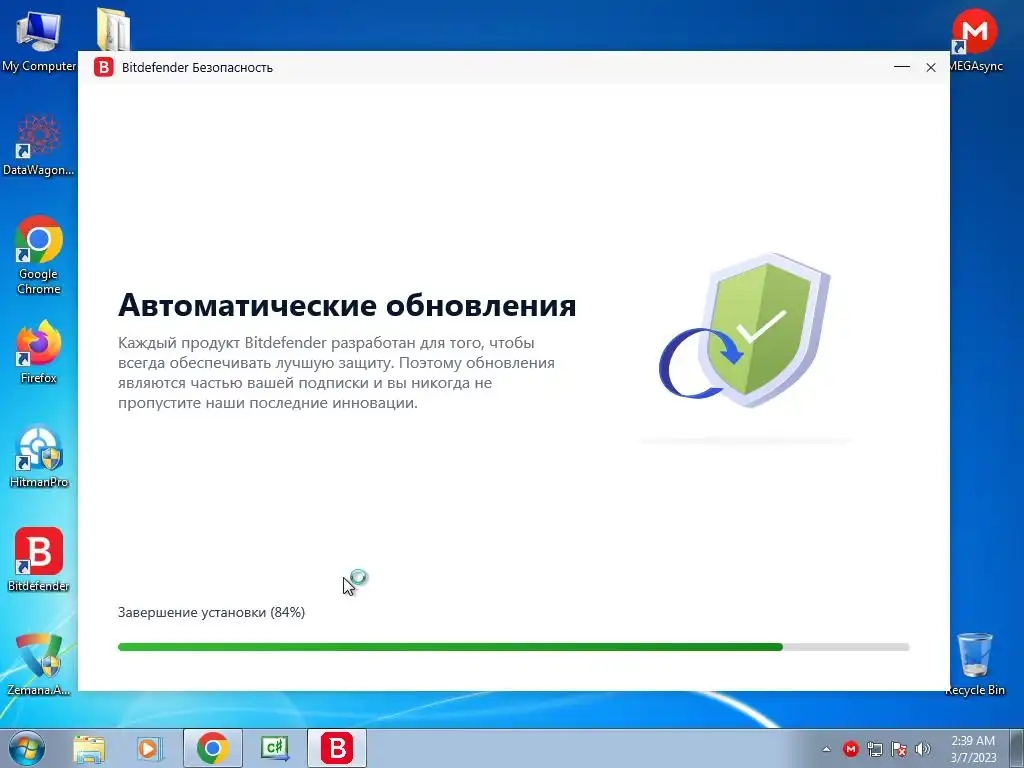
Task: Click the Show Desktop strip beside the clock
Action: click(1016, 748)
